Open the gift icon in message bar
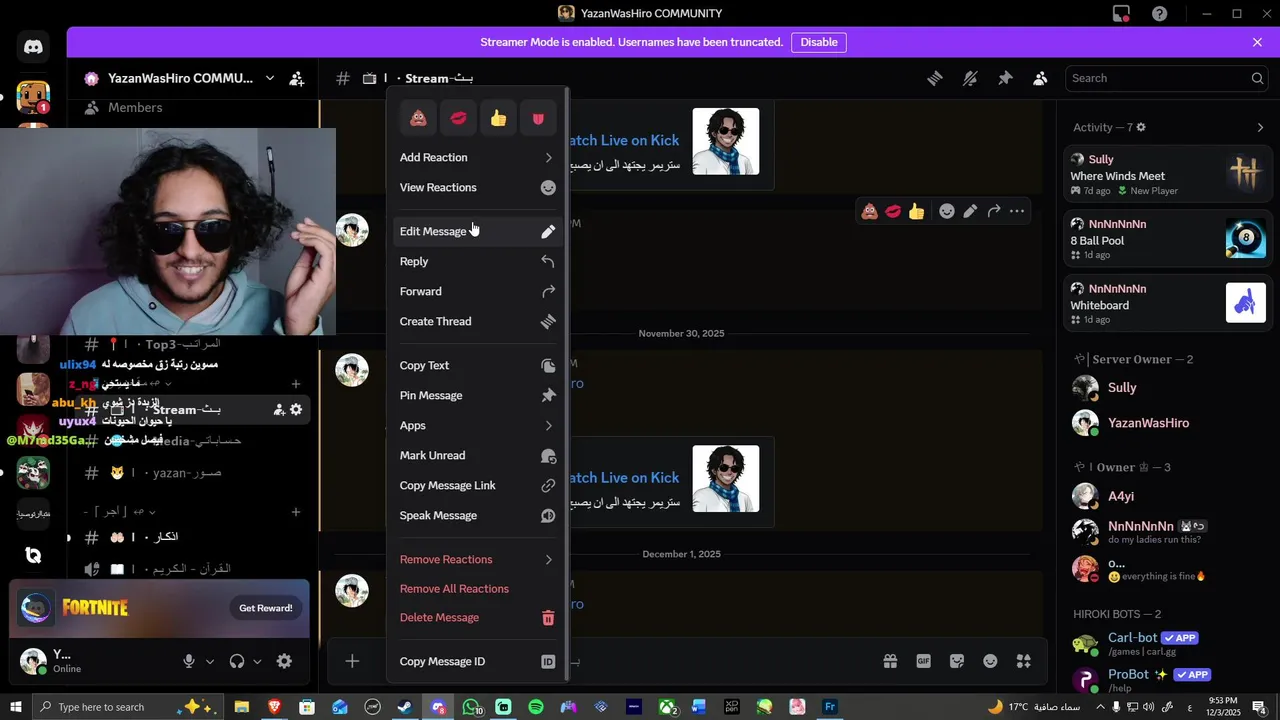The height and width of the screenshot is (720, 1280). point(890,661)
